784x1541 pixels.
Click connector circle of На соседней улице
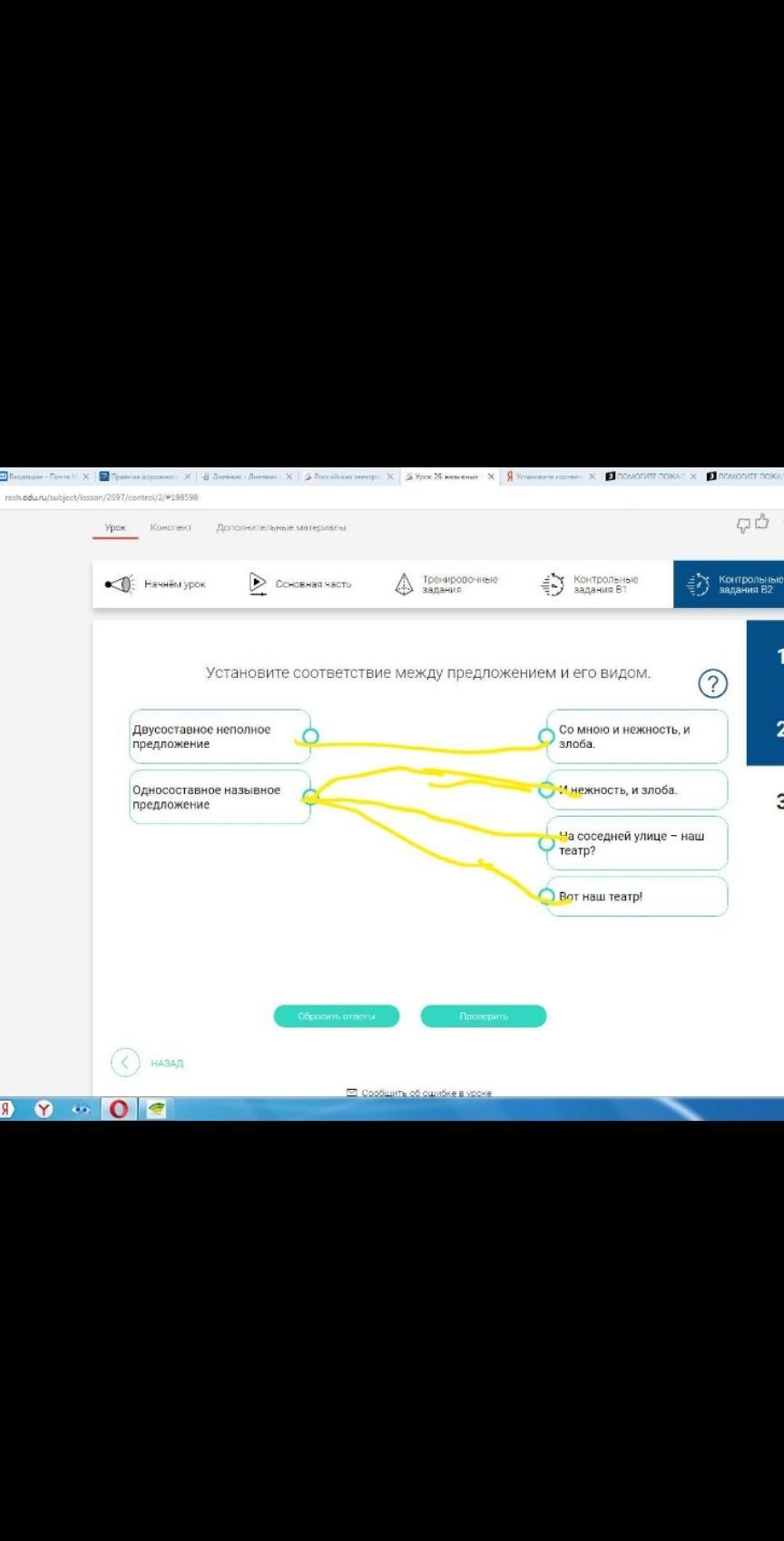[546, 843]
